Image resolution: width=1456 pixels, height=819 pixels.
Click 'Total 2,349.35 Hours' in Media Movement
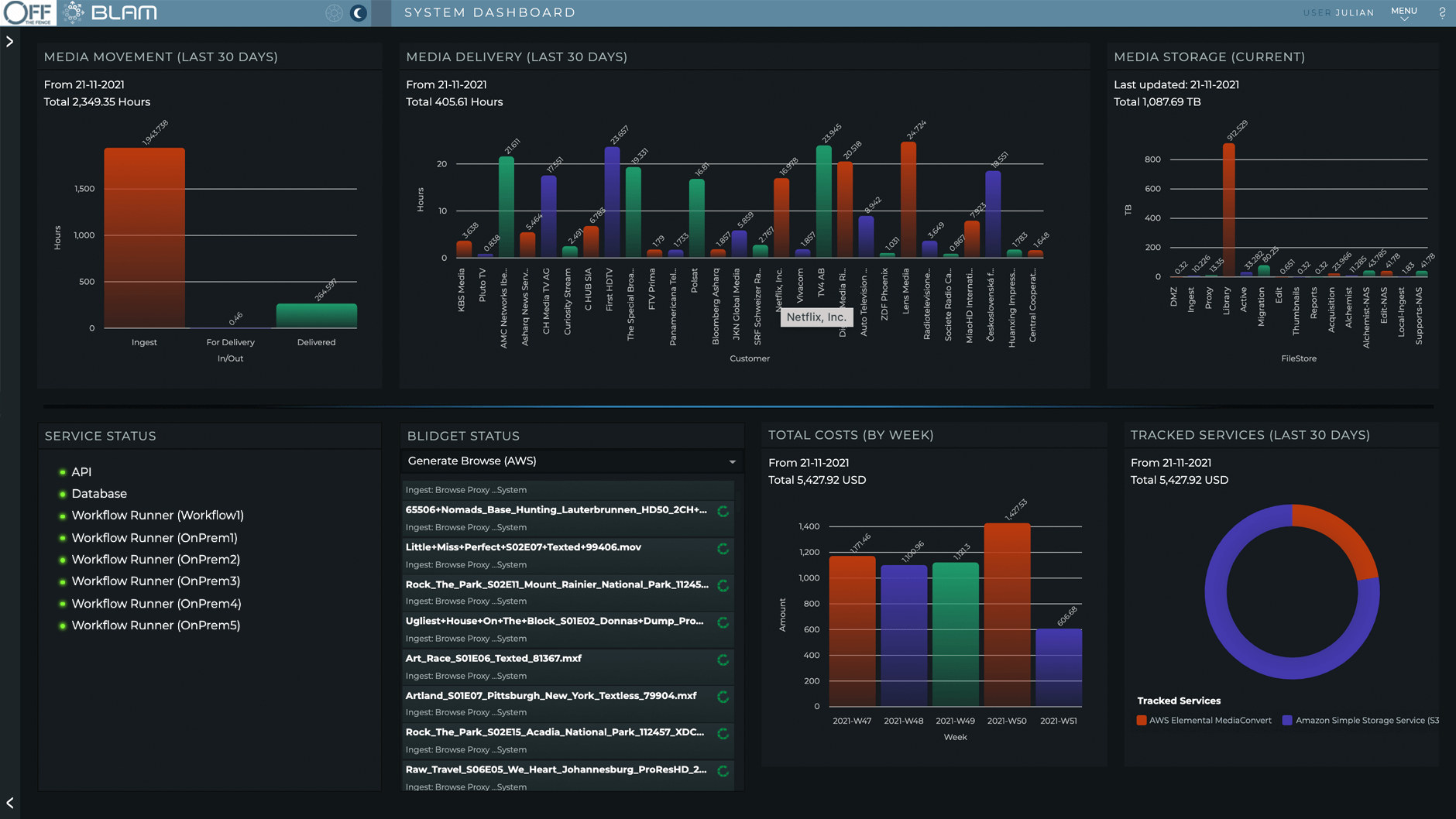[97, 102]
